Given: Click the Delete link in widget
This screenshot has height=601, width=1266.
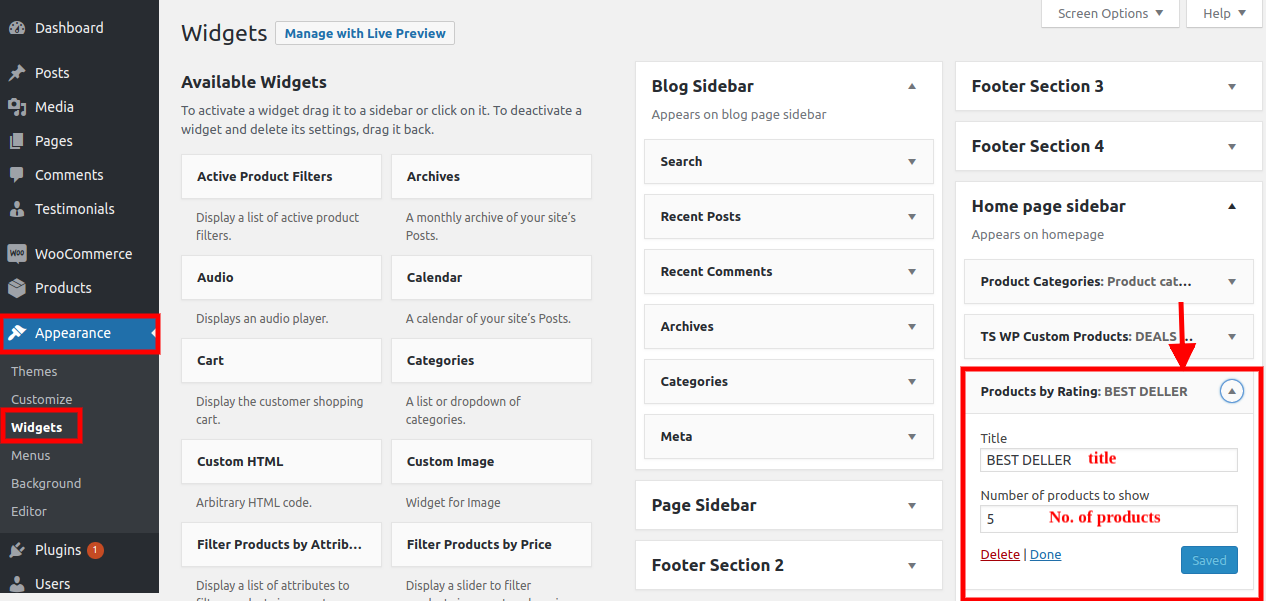Looking at the screenshot, I should (x=1000, y=555).
